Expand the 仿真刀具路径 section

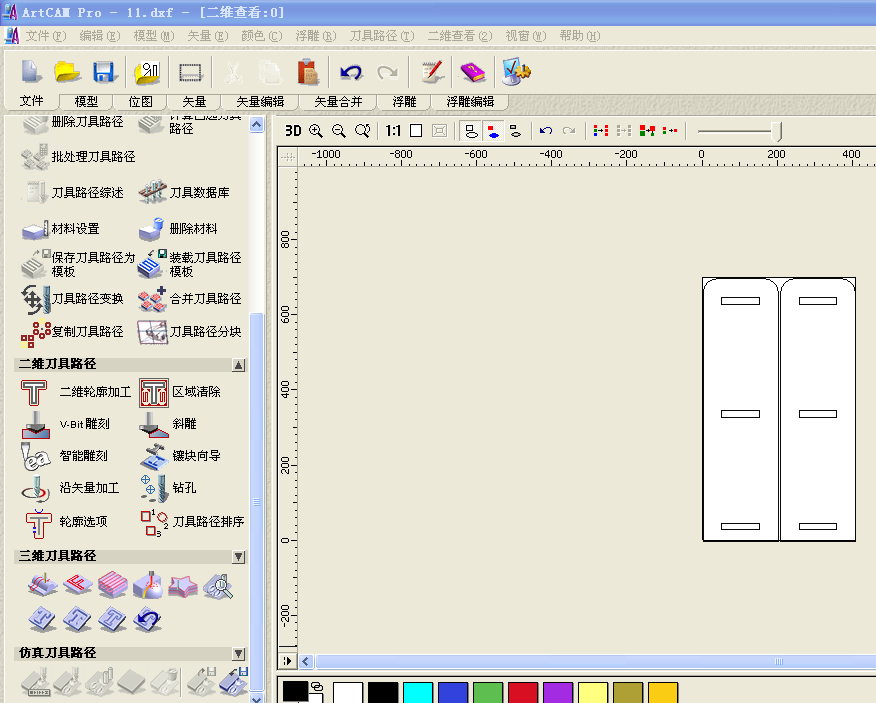pos(239,653)
